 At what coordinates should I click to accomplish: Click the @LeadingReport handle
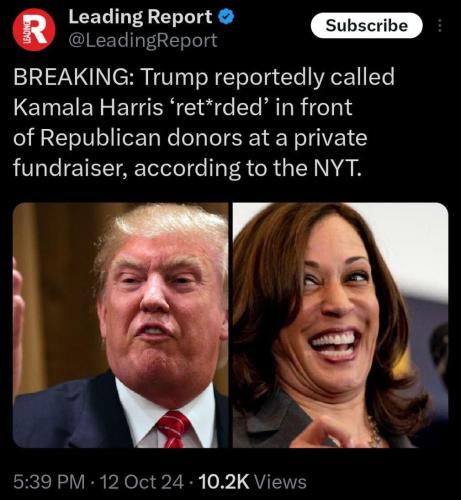[x=143, y=40]
